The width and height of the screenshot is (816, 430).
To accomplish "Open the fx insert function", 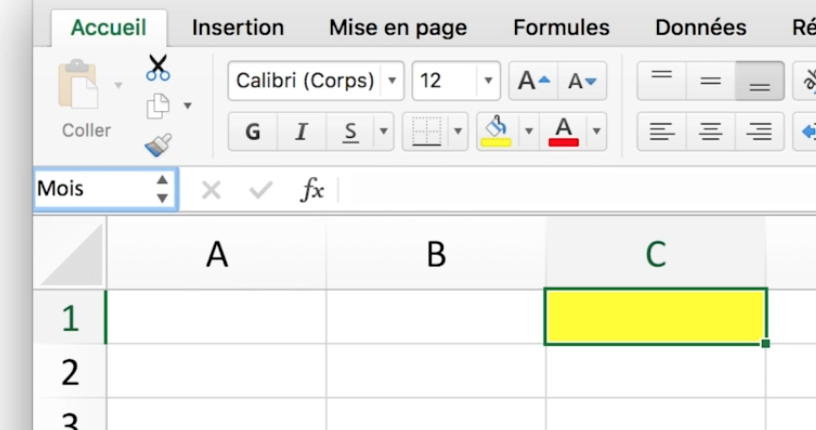I will tap(312, 189).
